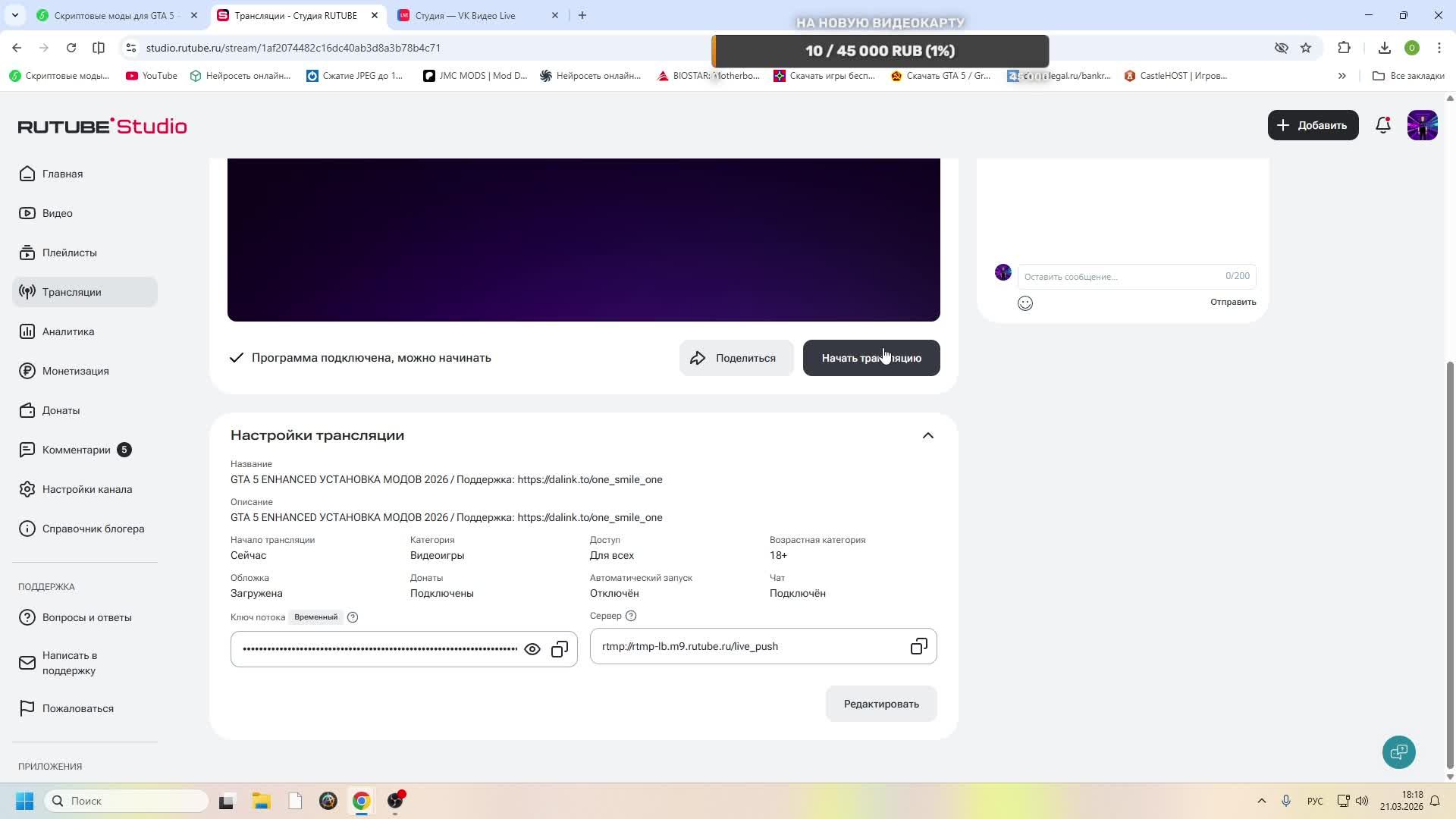
Task: Click stream key help question icon
Action: click(x=353, y=617)
